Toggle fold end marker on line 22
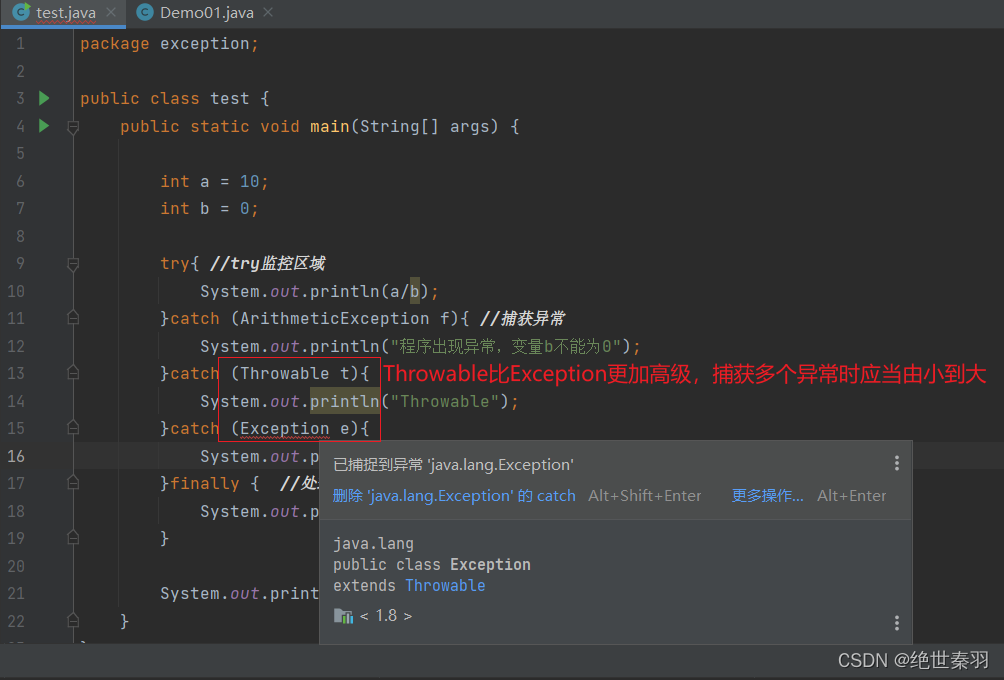This screenshot has width=1004, height=680. coord(73,620)
